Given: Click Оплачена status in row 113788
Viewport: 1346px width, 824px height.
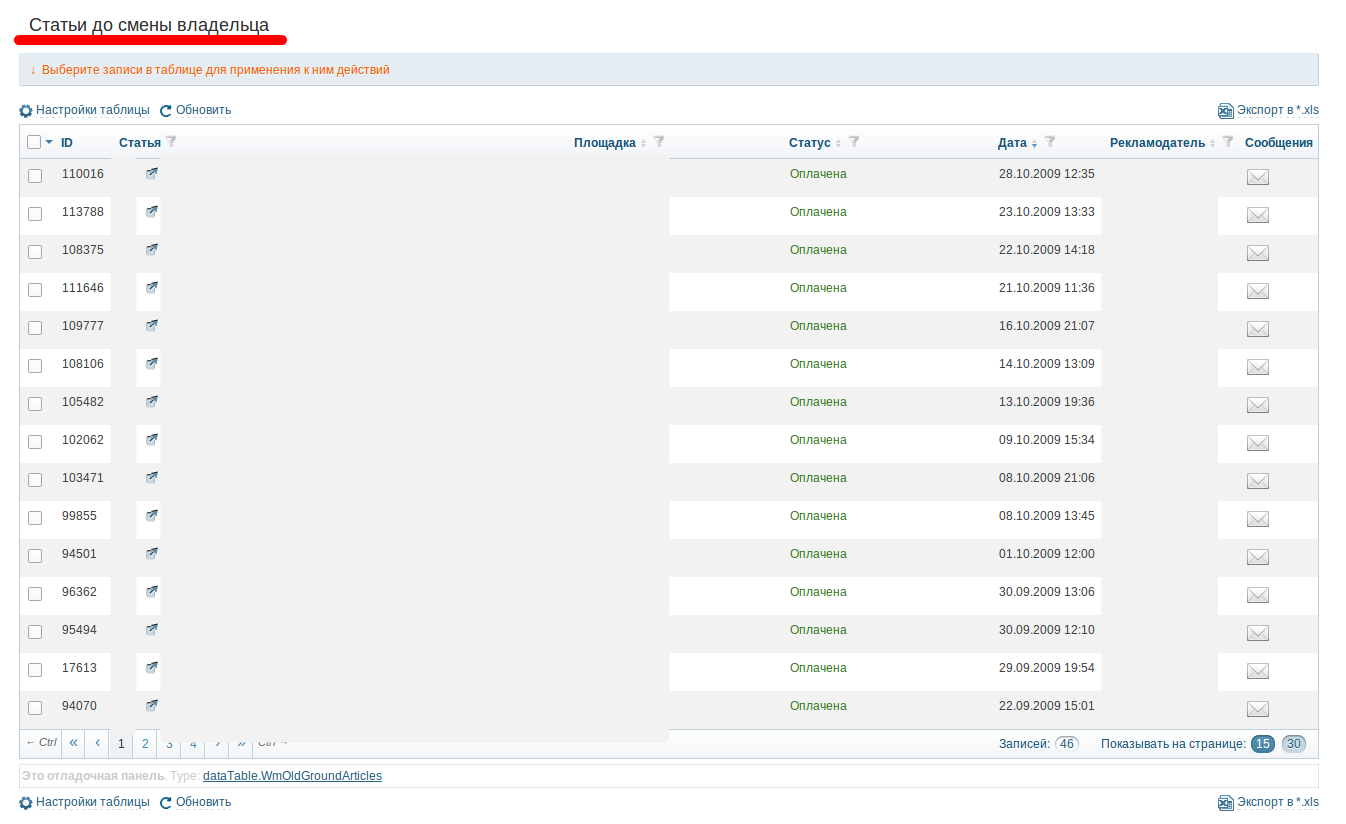Looking at the screenshot, I should 818,212.
